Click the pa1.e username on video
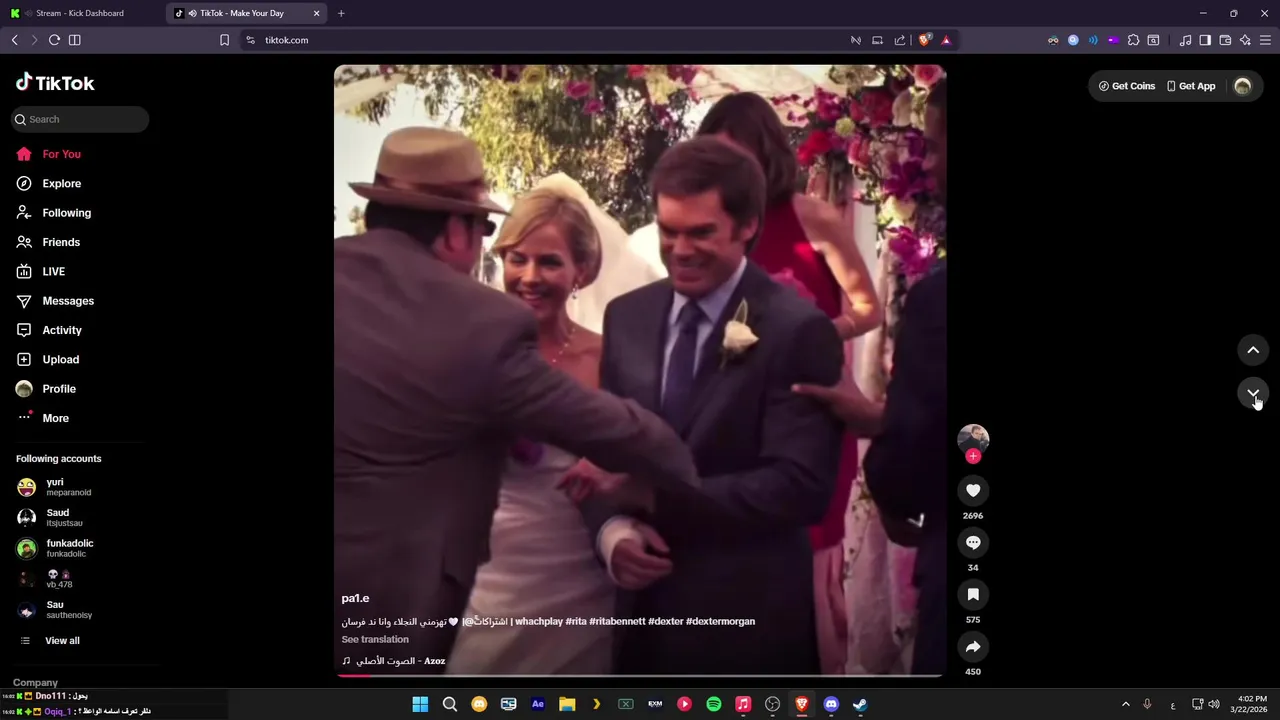 point(355,598)
